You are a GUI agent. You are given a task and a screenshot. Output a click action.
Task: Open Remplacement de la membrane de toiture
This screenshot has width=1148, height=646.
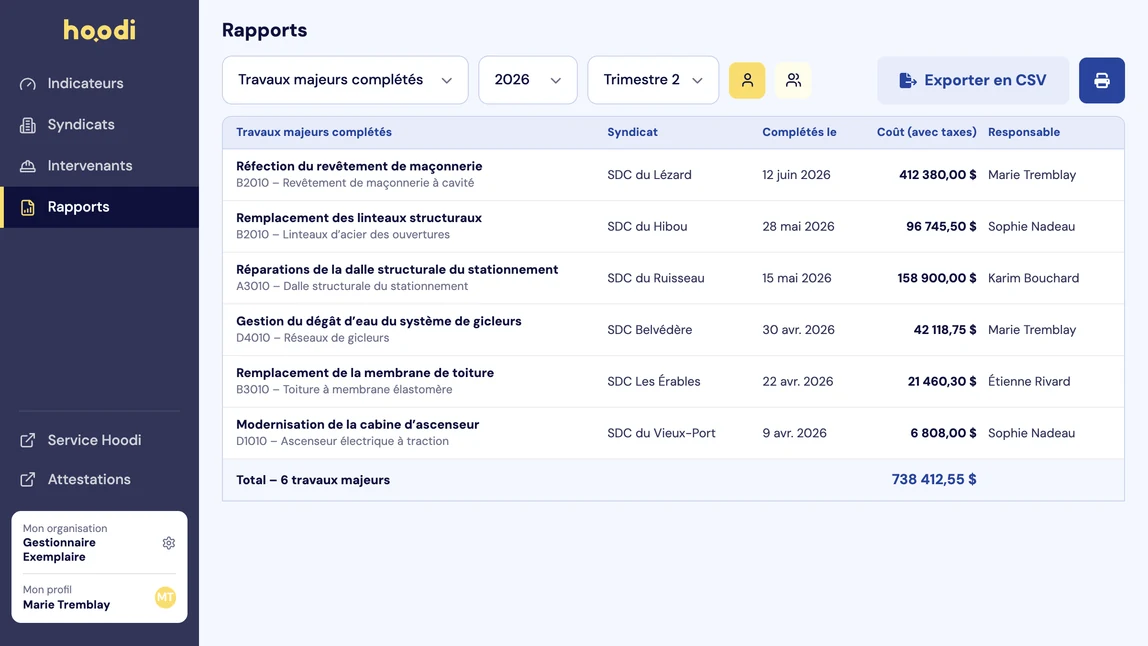[673, 382]
